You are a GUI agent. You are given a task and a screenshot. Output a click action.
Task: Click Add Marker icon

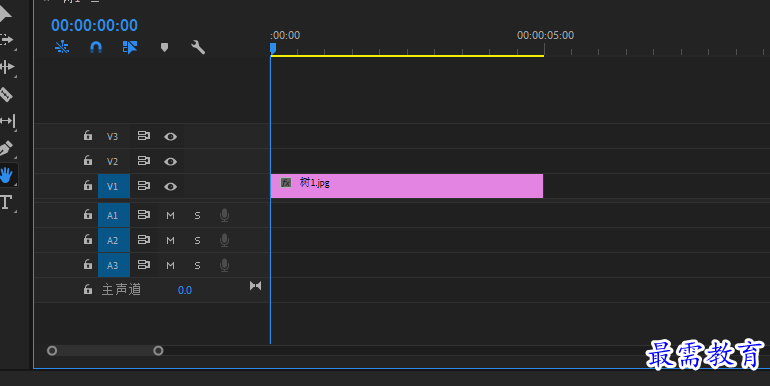[x=165, y=47]
